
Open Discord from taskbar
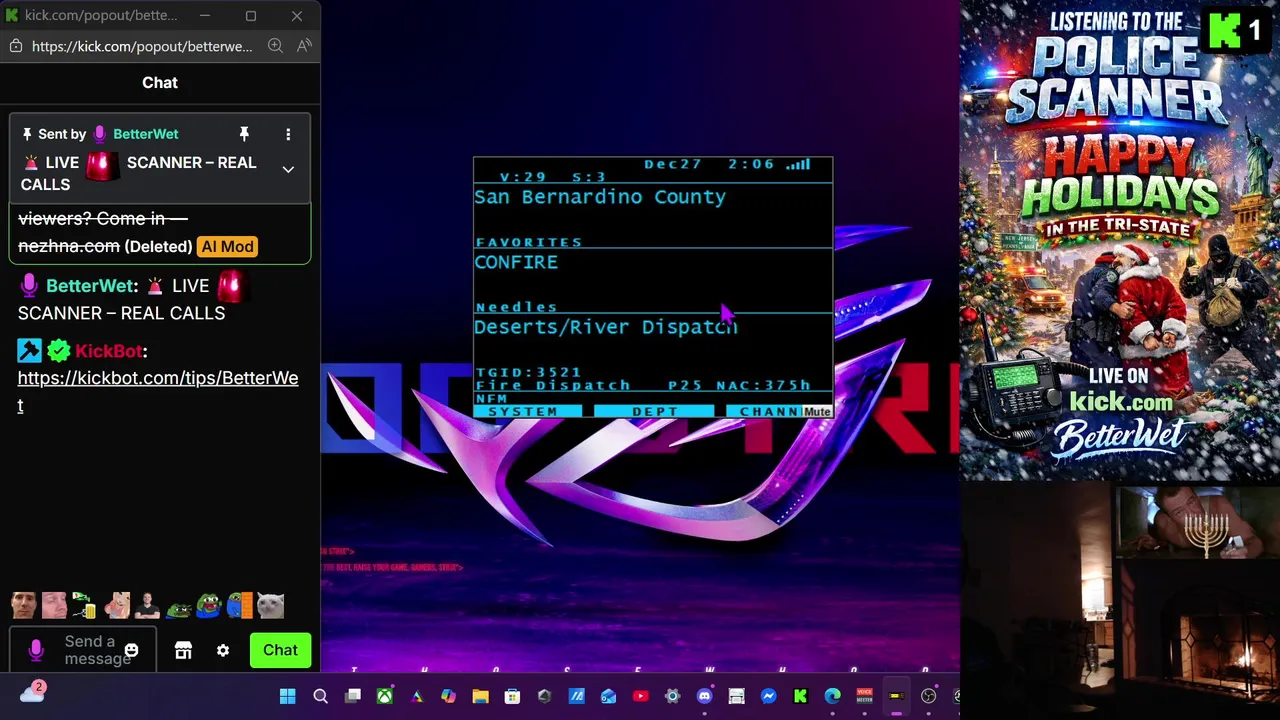pos(704,696)
